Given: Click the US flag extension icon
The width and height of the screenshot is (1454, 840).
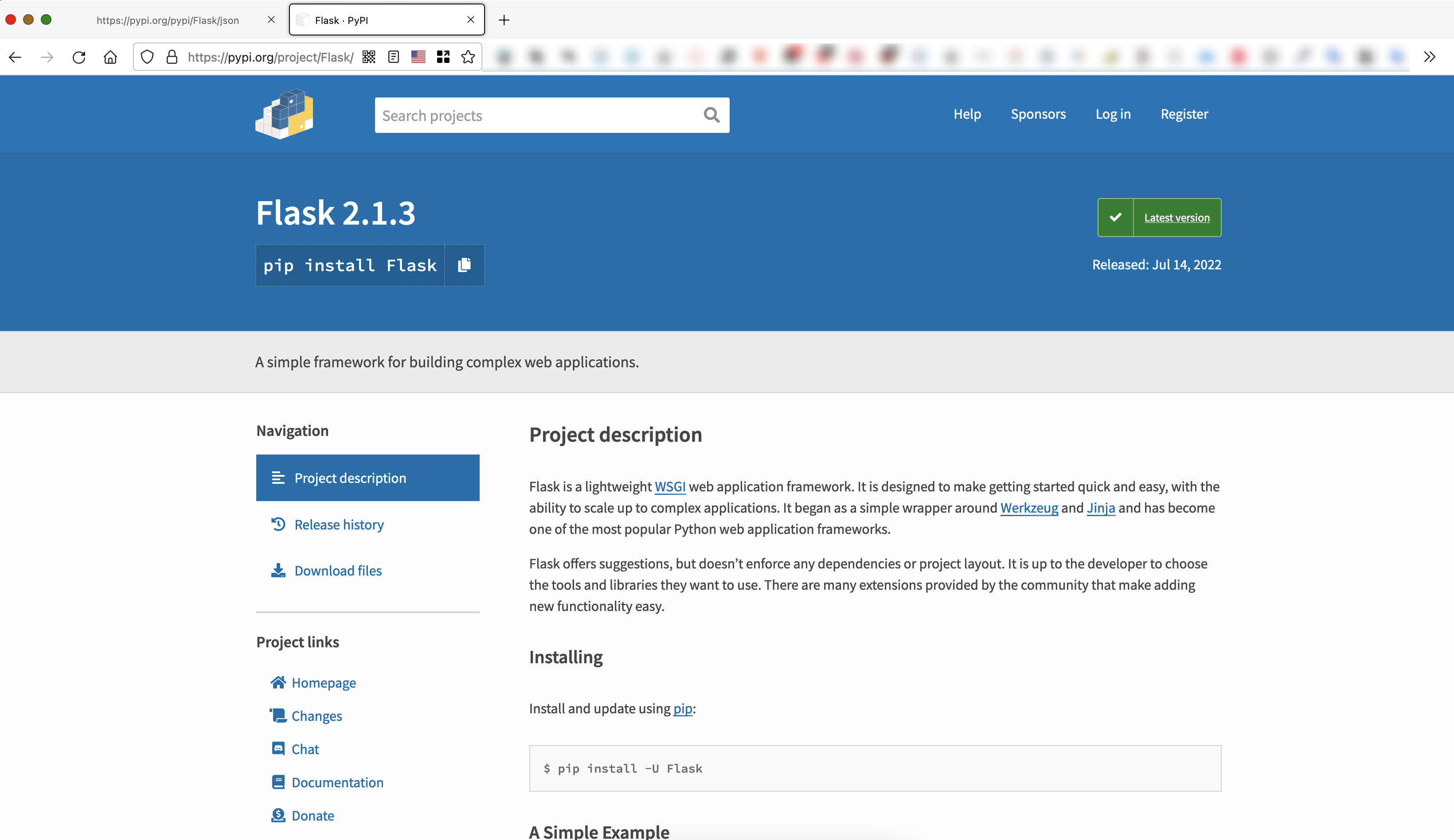Looking at the screenshot, I should (418, 57).
